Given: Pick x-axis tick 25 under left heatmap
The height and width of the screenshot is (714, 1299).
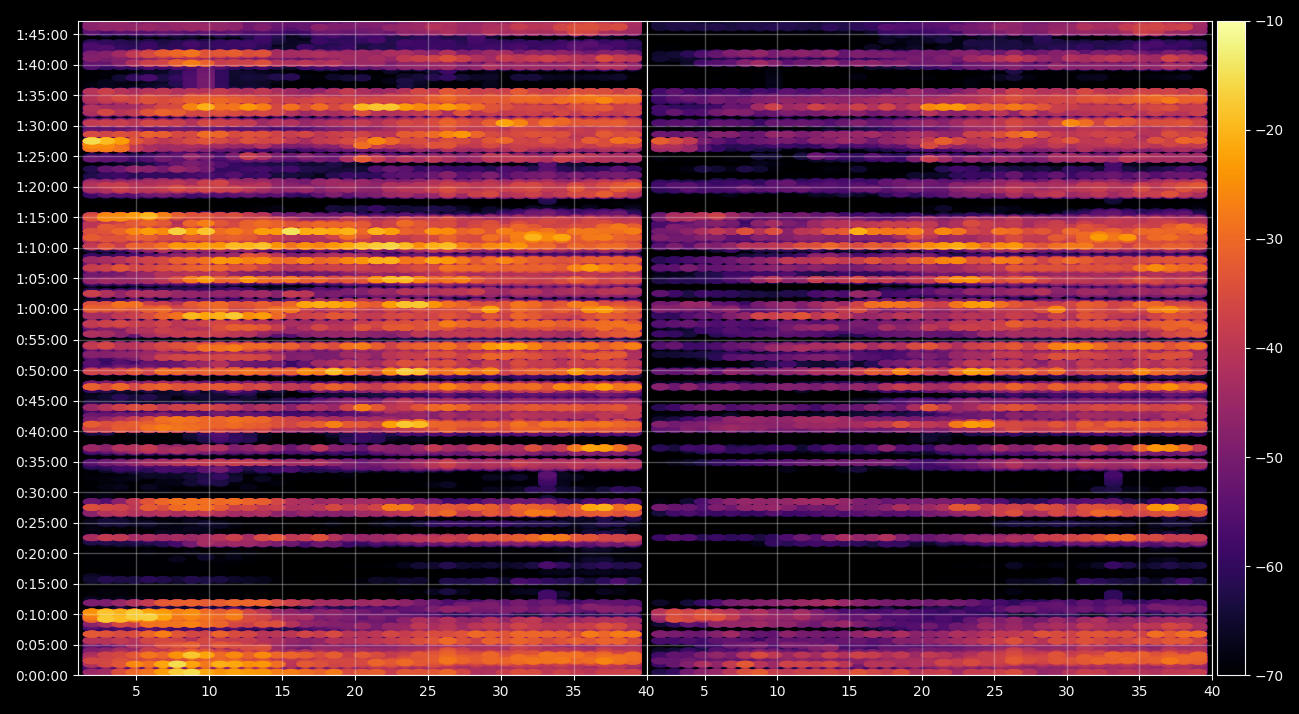Looking at the screenshot, I should coord(428,691).
